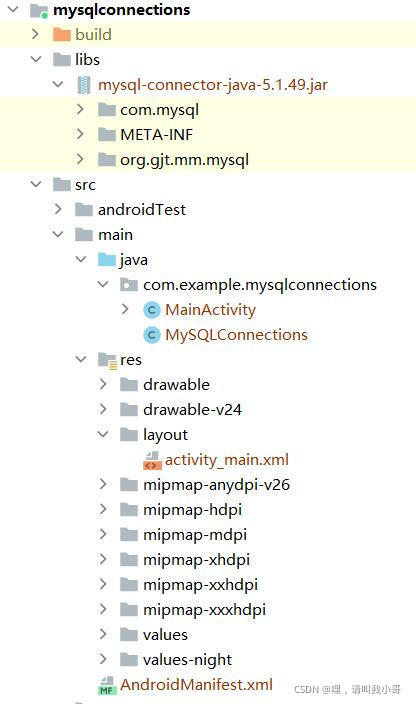Expand the mipmap-mdpi folder
This screenshot has width=416, height=704.
103,534
